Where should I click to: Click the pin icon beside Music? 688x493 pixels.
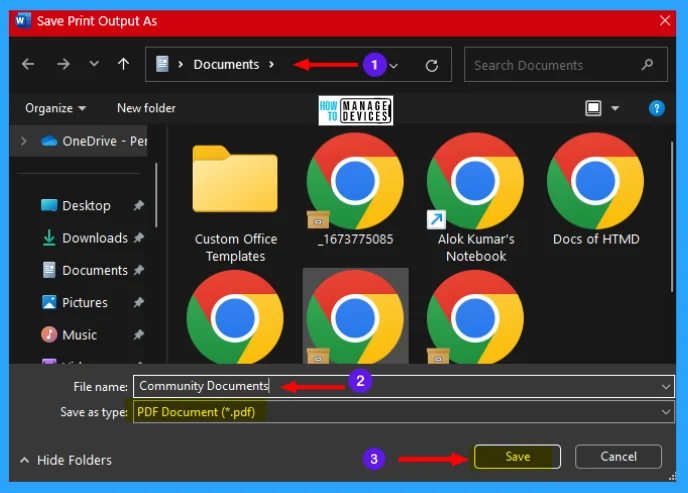(x=139, y=335)
